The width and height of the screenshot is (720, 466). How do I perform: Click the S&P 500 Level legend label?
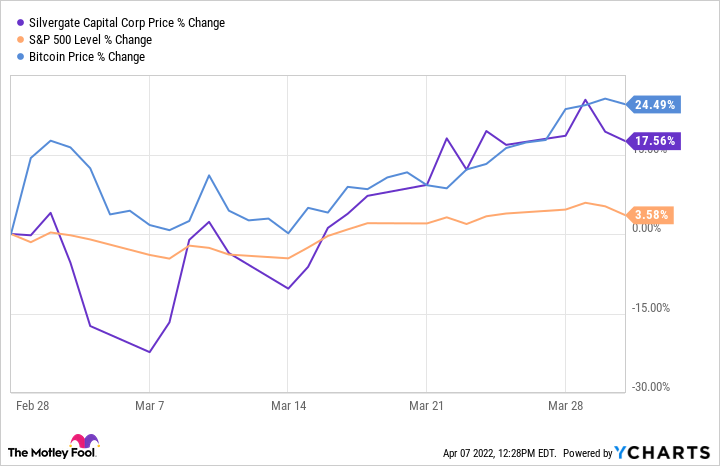tap(89, 39)
